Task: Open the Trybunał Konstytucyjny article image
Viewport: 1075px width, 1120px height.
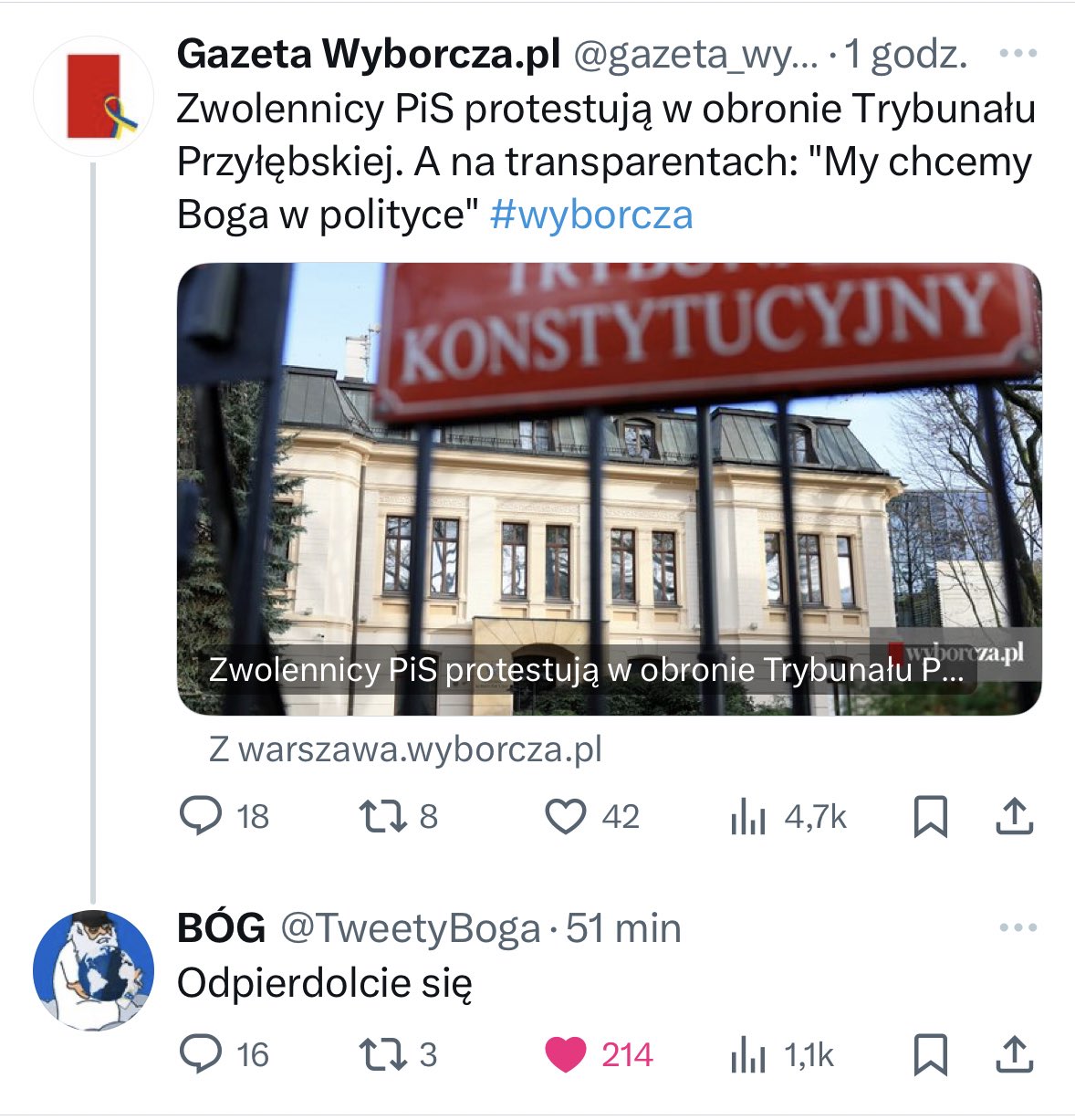Action: 609,489
